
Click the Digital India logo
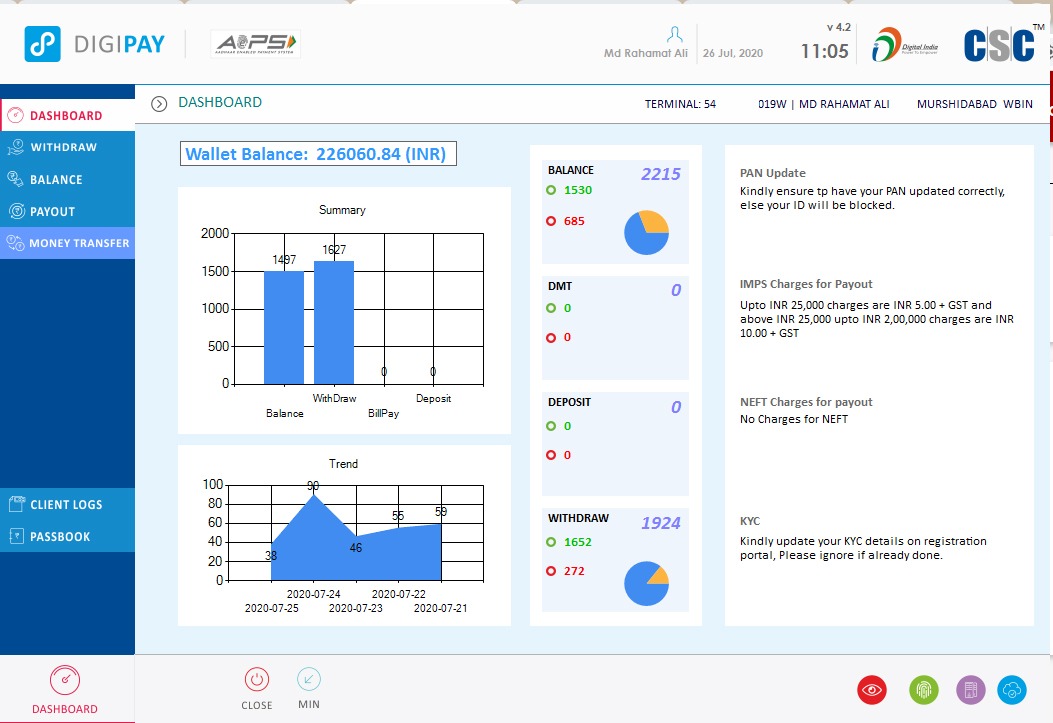[x=905, y=45]
